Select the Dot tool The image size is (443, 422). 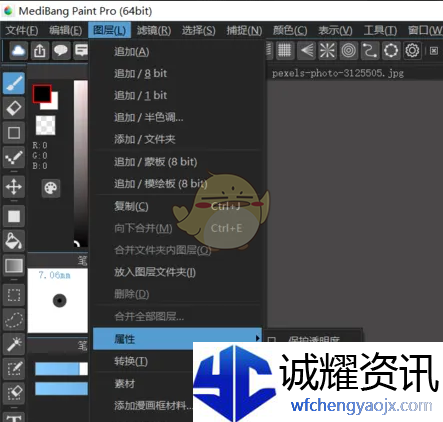point(14,157)
